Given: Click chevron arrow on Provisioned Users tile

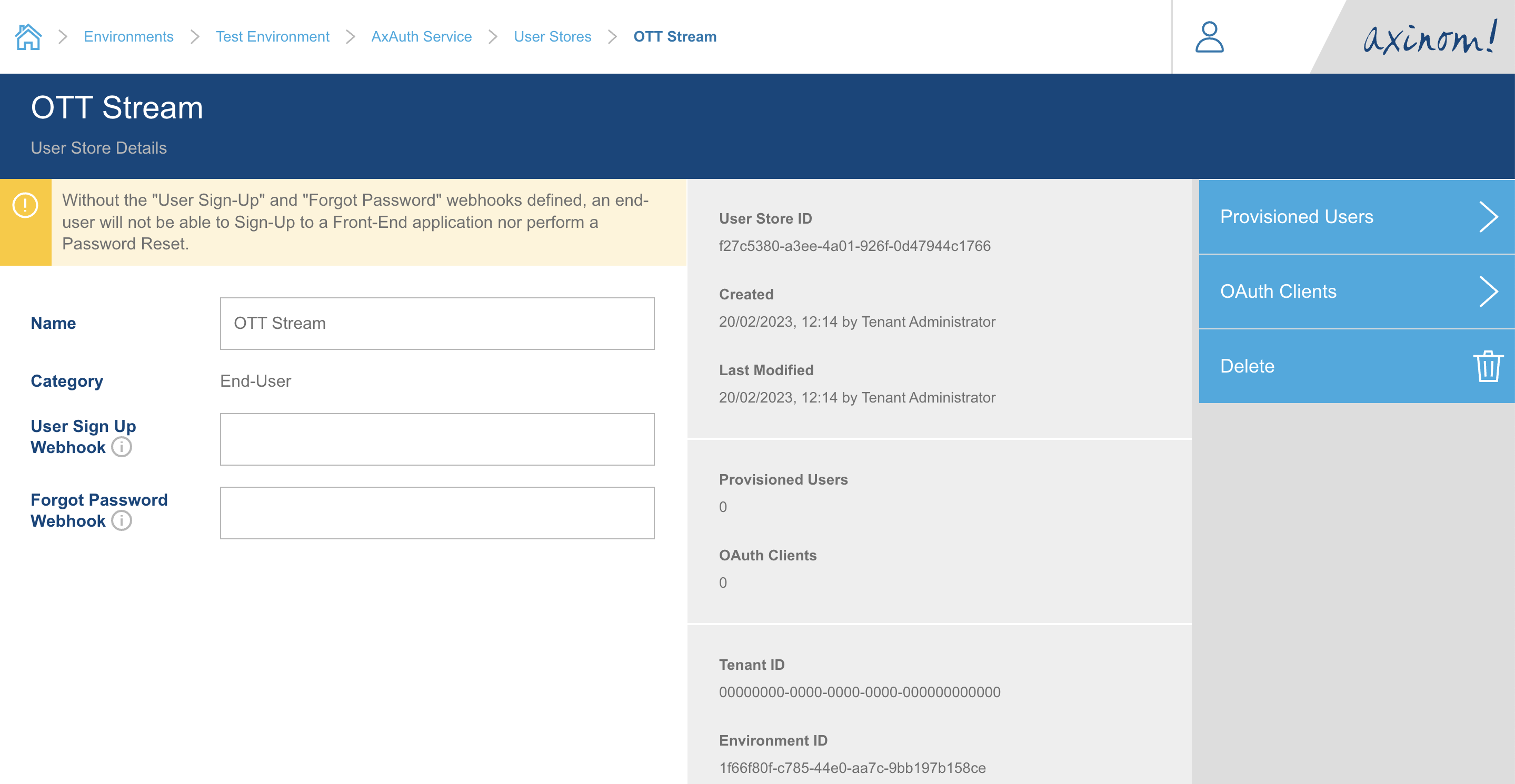Looking at the screenshot, I should coord(1488,217).
